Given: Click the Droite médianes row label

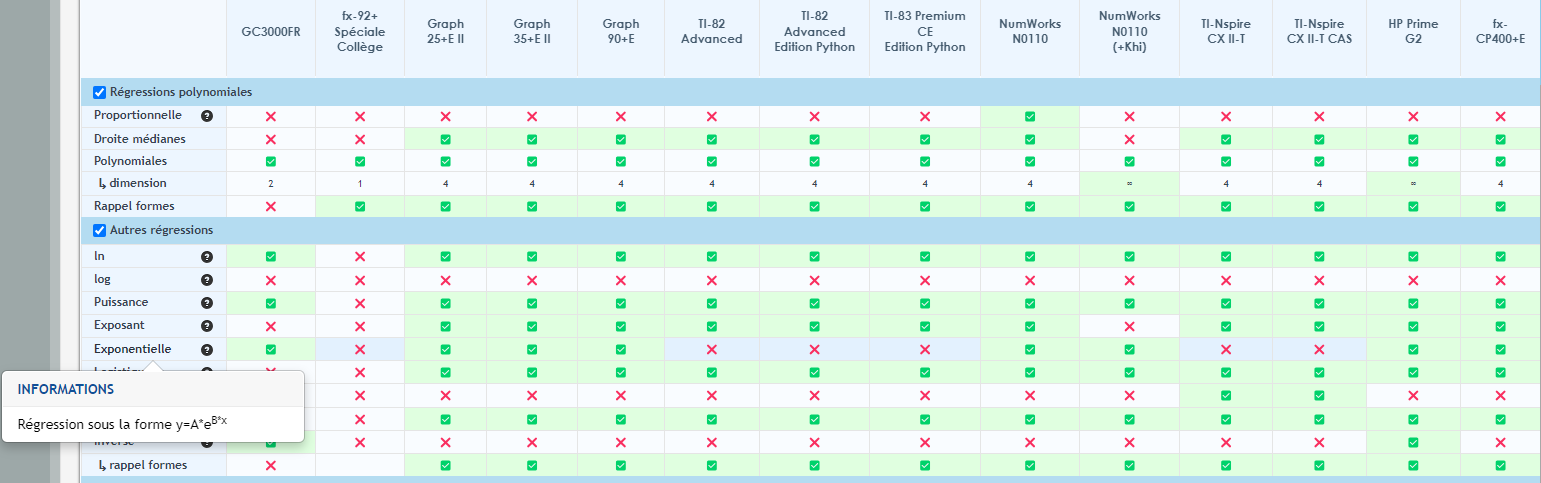Looking at the screenshot, I should [x=139, y=138].
